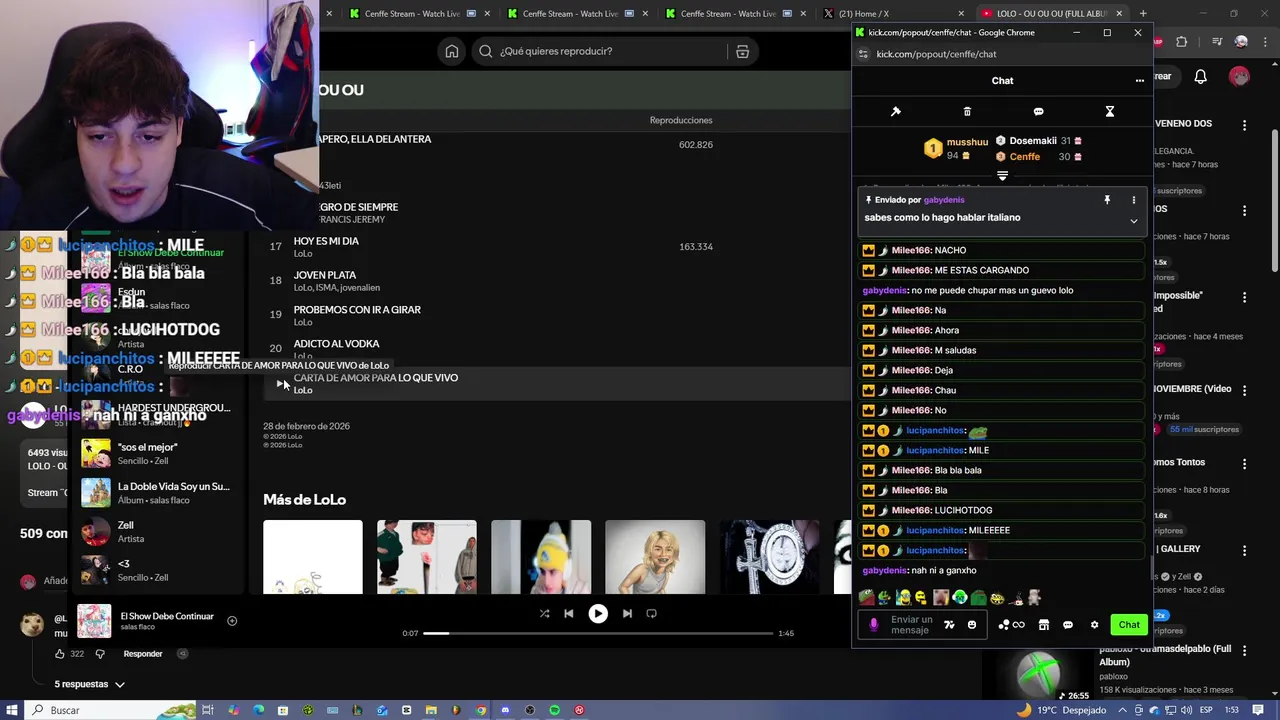
Task: Open the yellow beanie album in Más de LoLo
Action: (541, 557)
